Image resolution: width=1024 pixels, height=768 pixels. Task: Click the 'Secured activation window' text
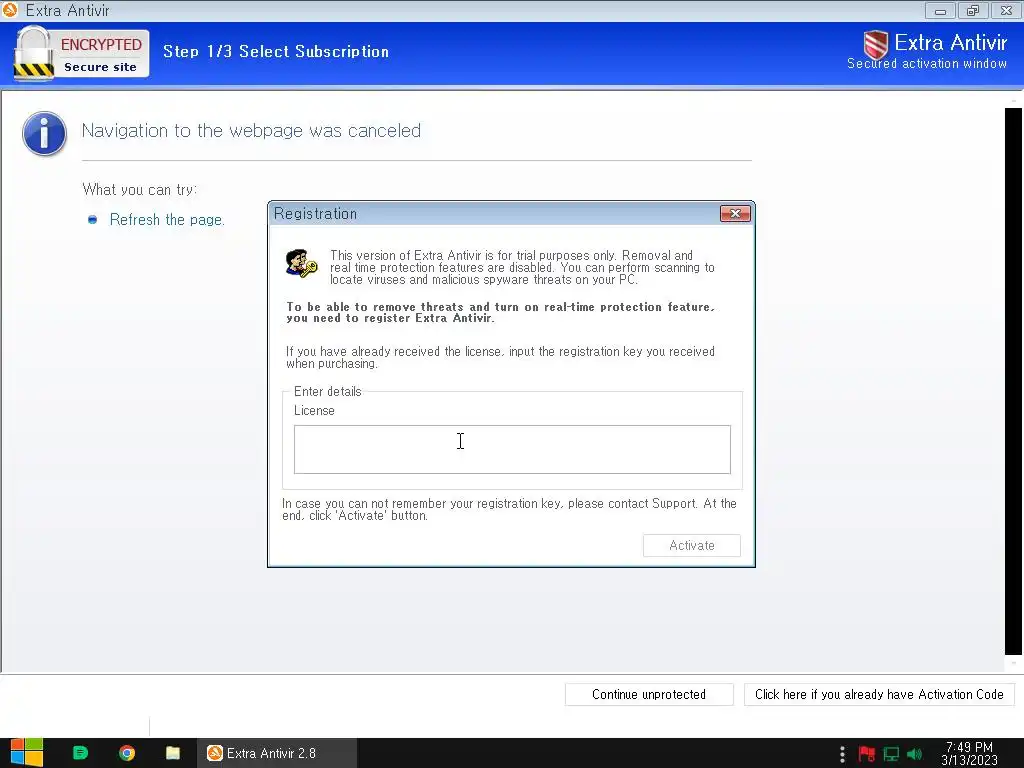coord(927,63)
